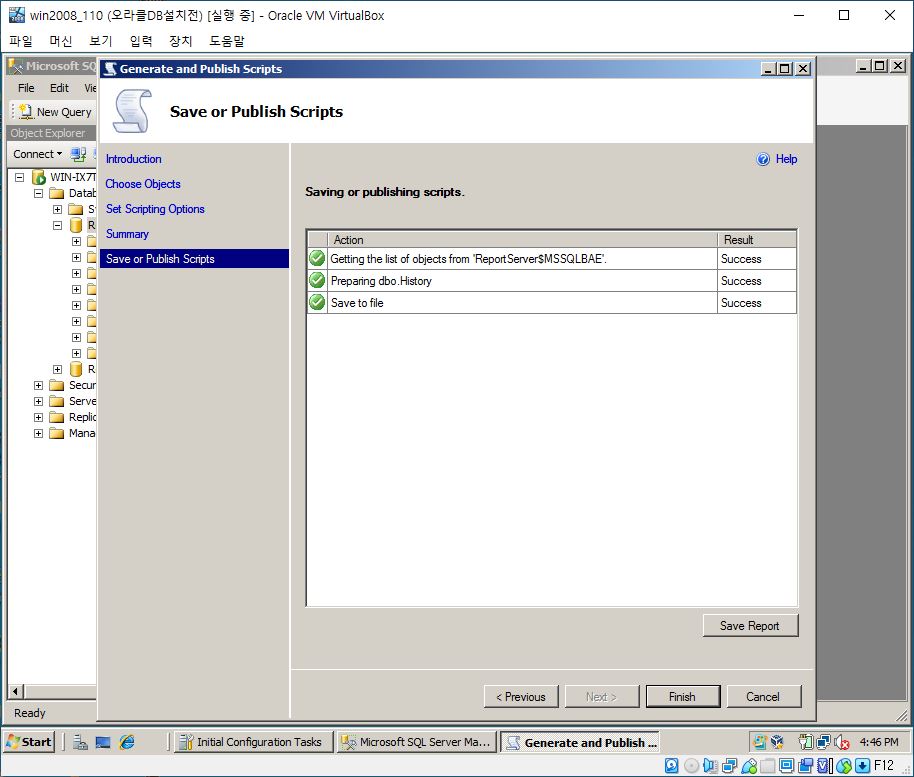
Task: Click the muted volume tray icon
Action: coord(842,742)
